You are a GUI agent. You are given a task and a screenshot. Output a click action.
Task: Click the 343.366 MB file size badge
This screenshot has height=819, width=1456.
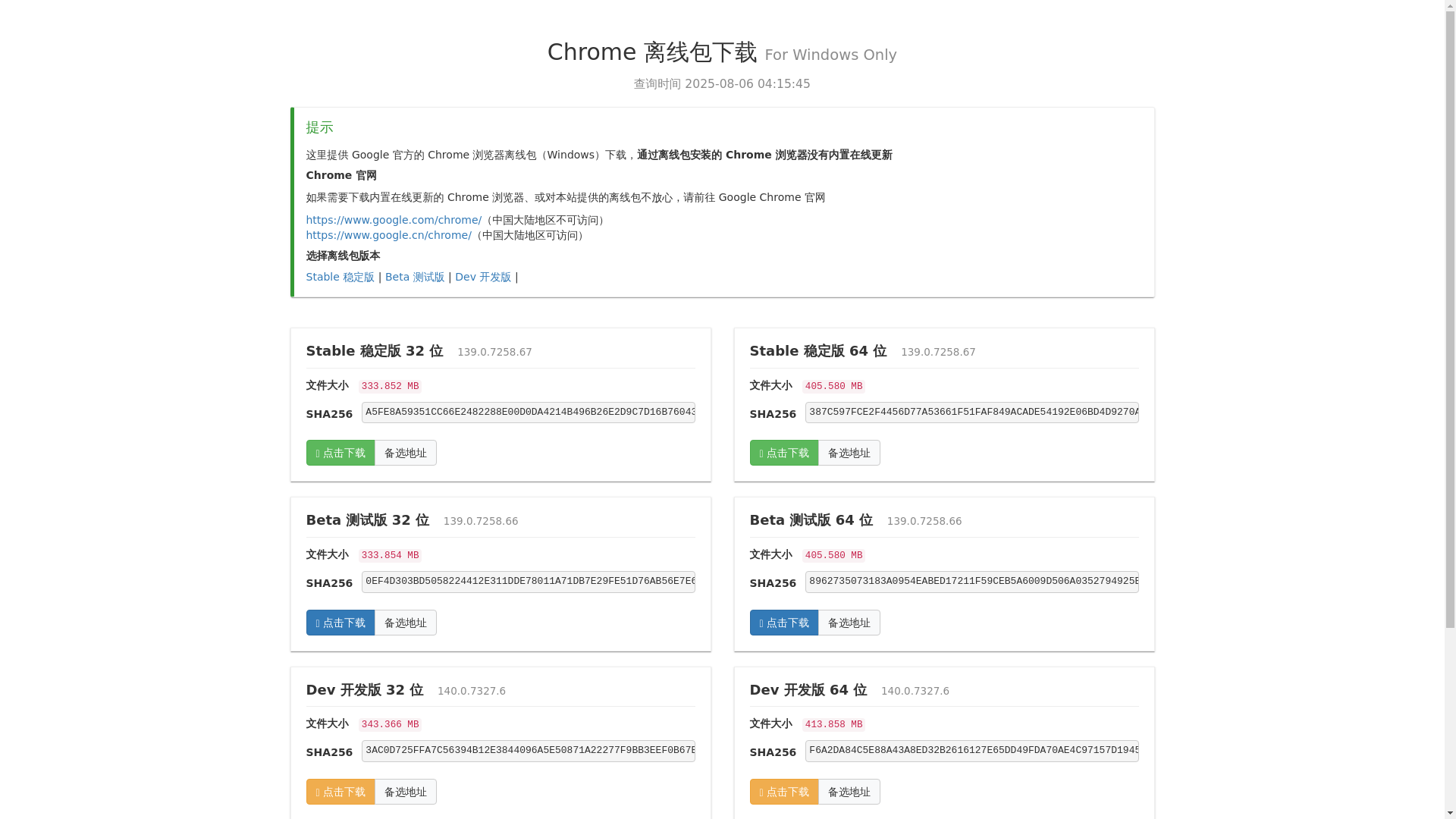pyautogui.click(x=390, y=725)
